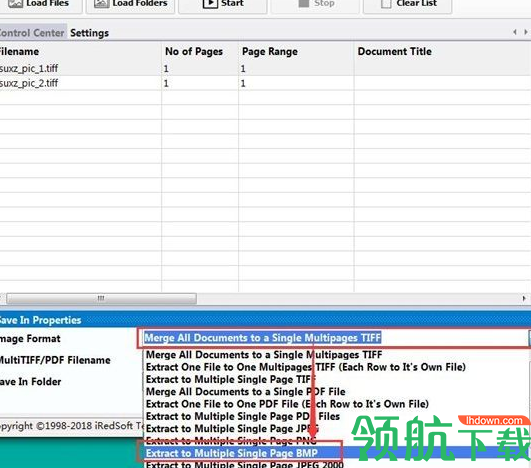The image size is (531, 468).
Task: Switch to the Control Center tab
Action: tap(32, 33)
